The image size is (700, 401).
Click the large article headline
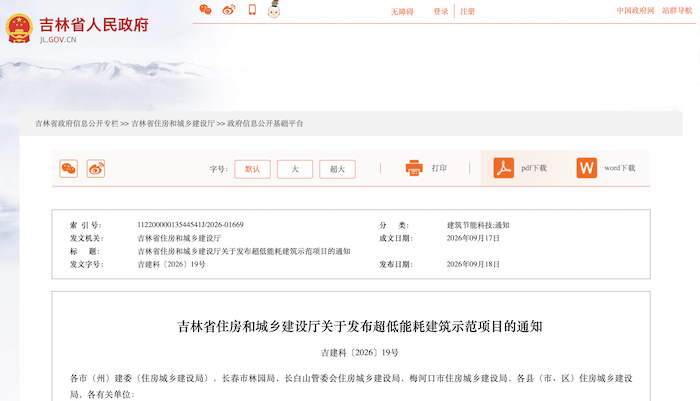pos(360,326)
